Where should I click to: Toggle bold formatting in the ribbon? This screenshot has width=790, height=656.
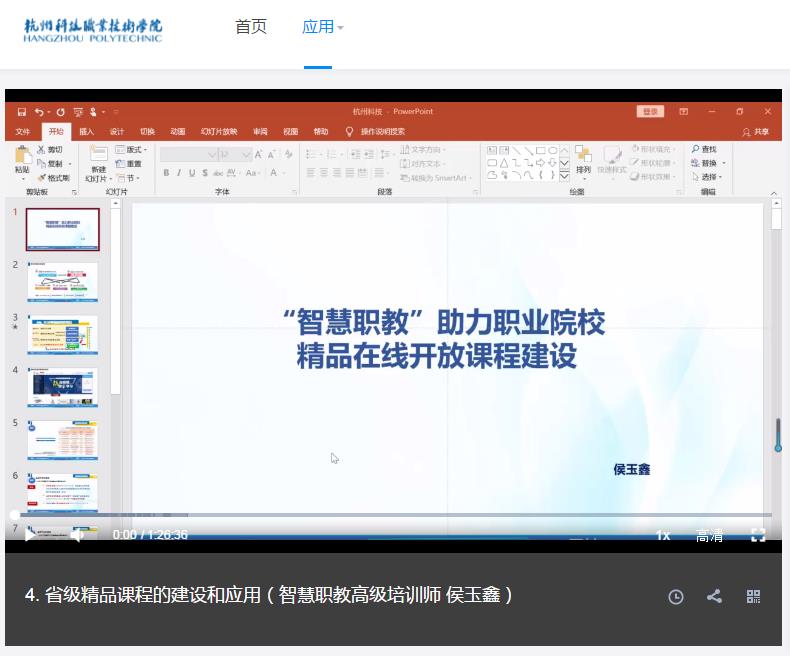[x=166, y=173]
